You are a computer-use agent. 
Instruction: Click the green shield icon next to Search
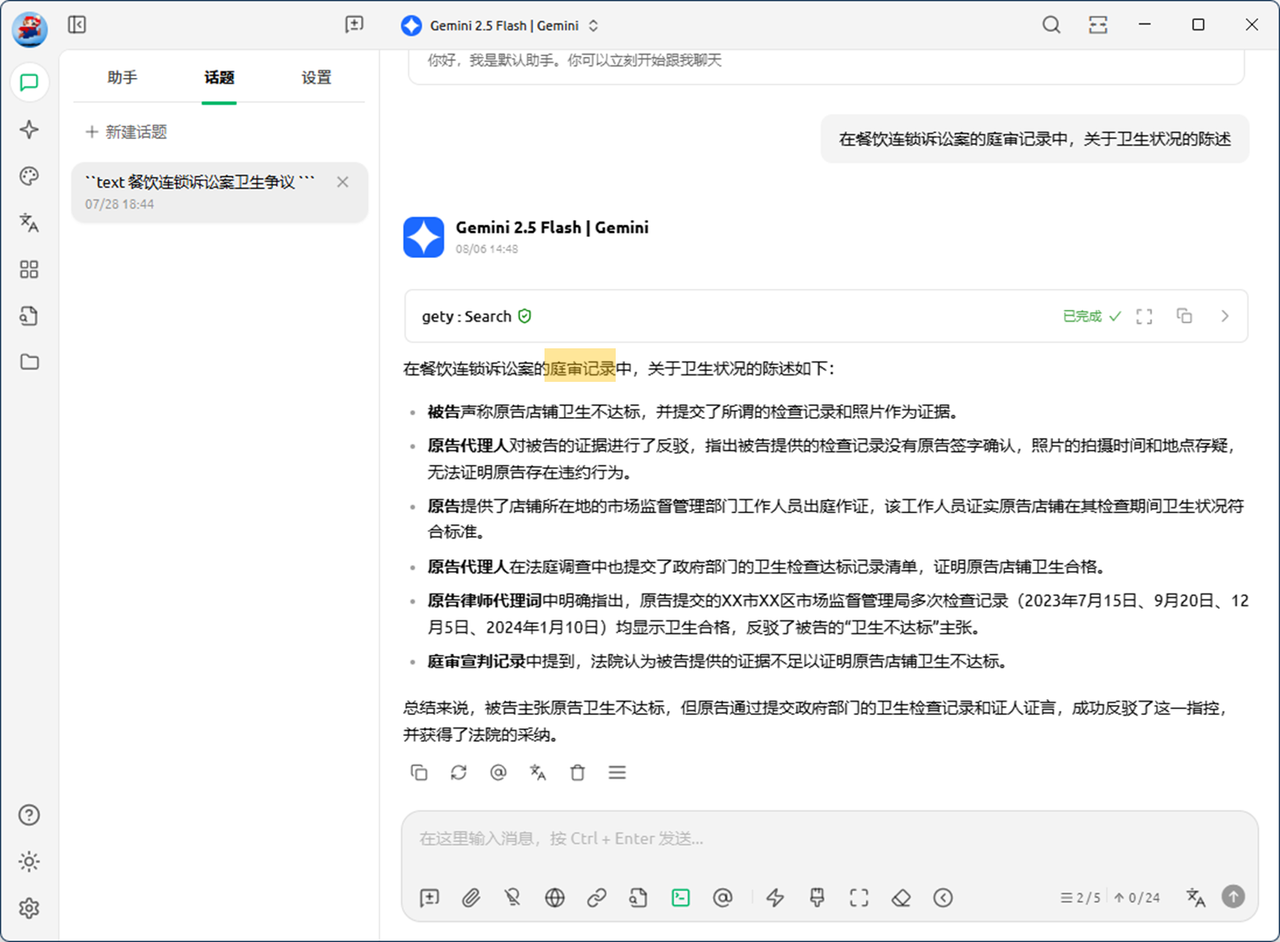click(525, 316)
